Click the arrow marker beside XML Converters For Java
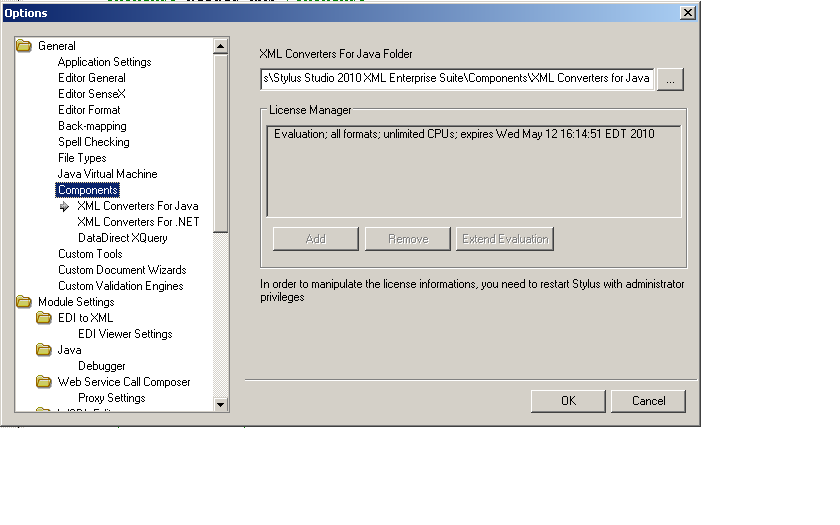 (64, 206)
